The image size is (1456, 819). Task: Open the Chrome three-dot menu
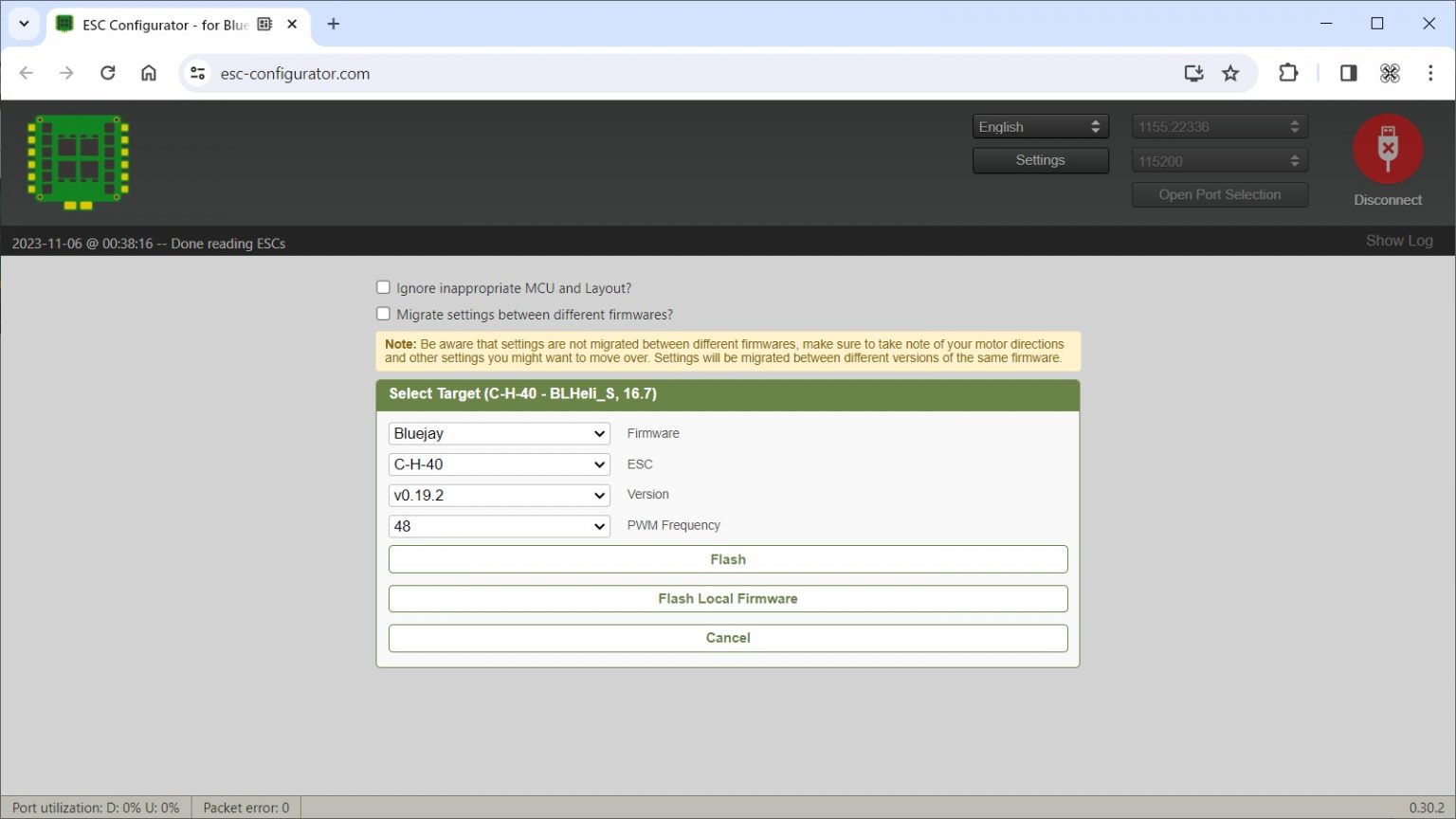1430,73
